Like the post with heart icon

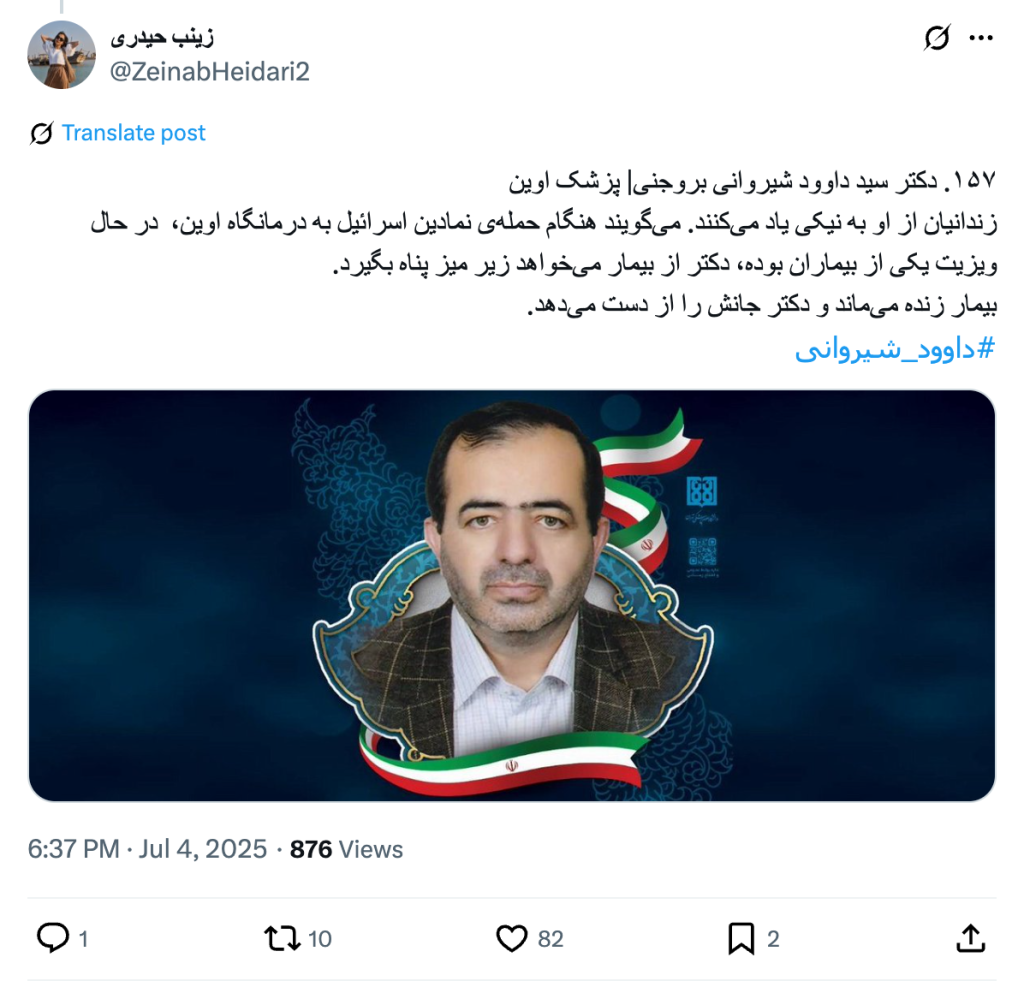pos(511,939)
